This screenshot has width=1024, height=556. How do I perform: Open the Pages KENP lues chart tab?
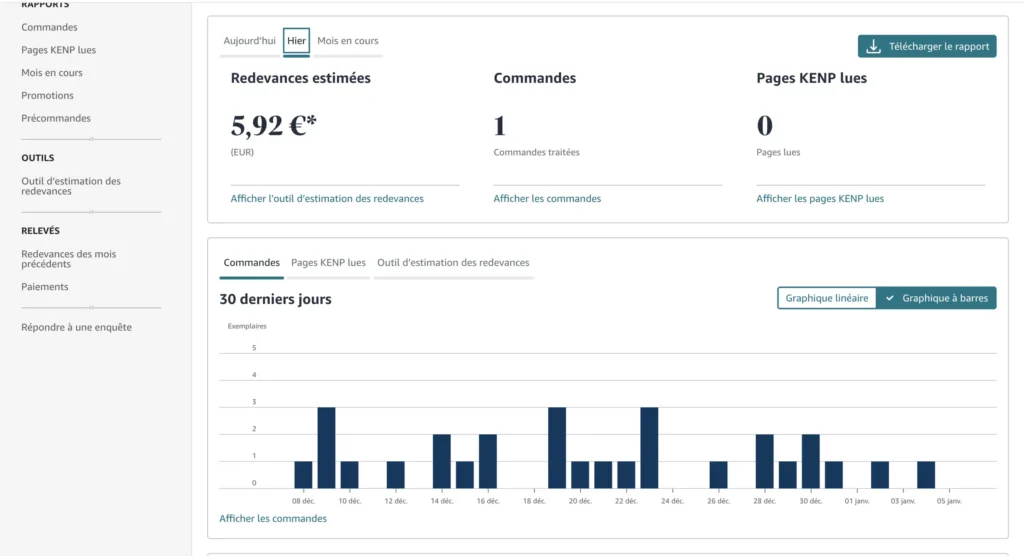[x=328, y=263]
